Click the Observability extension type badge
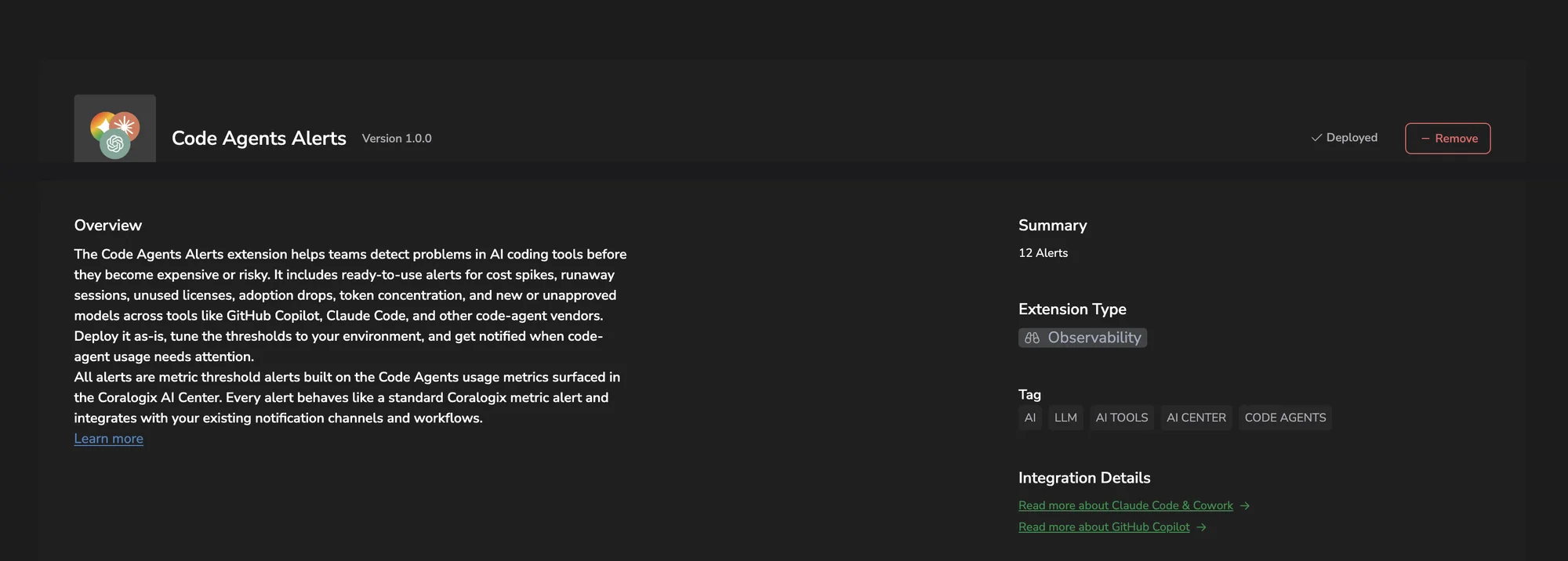 (x=1082, y=338)
